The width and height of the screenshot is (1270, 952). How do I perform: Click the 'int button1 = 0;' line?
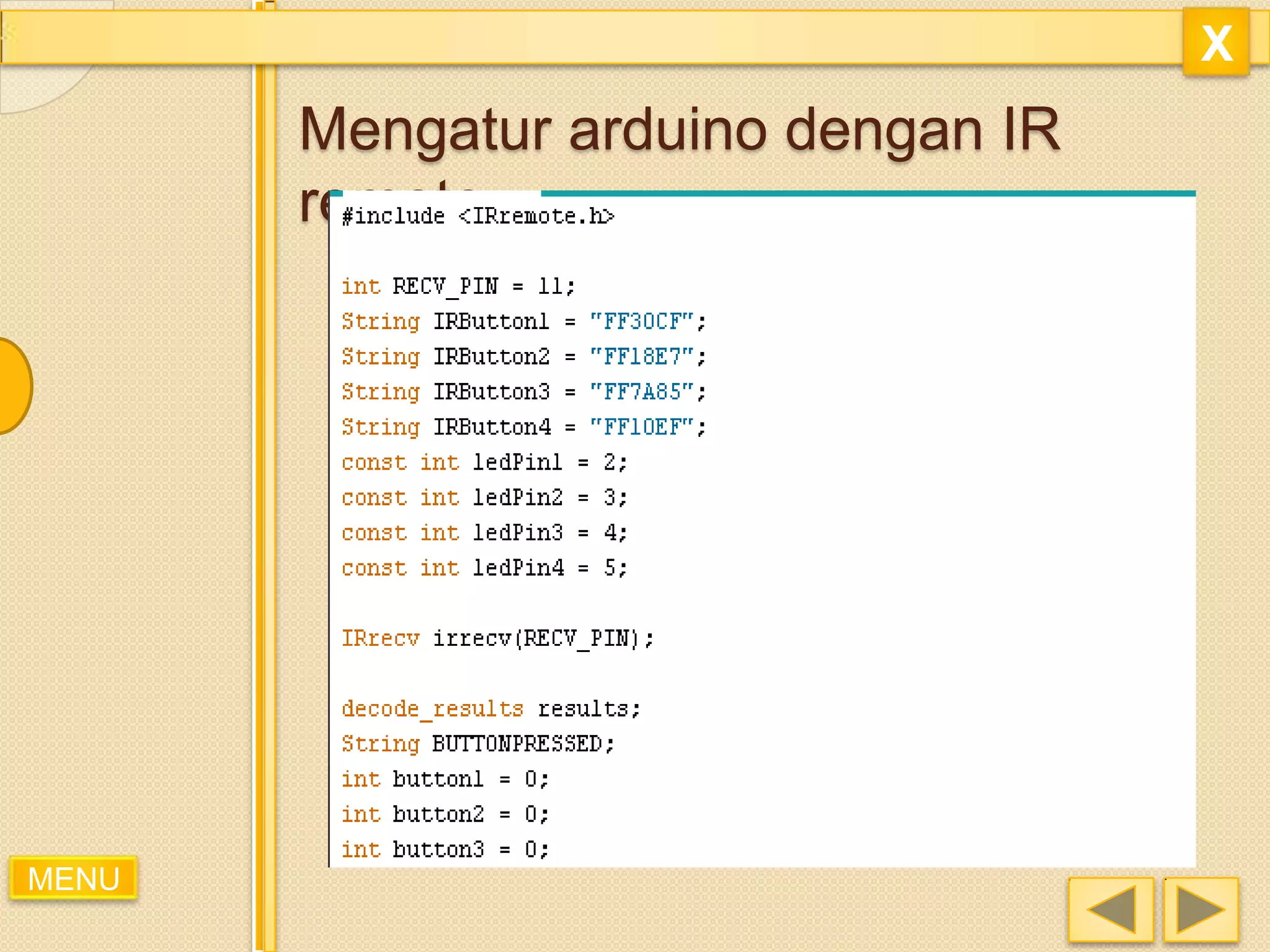(445, 779)
